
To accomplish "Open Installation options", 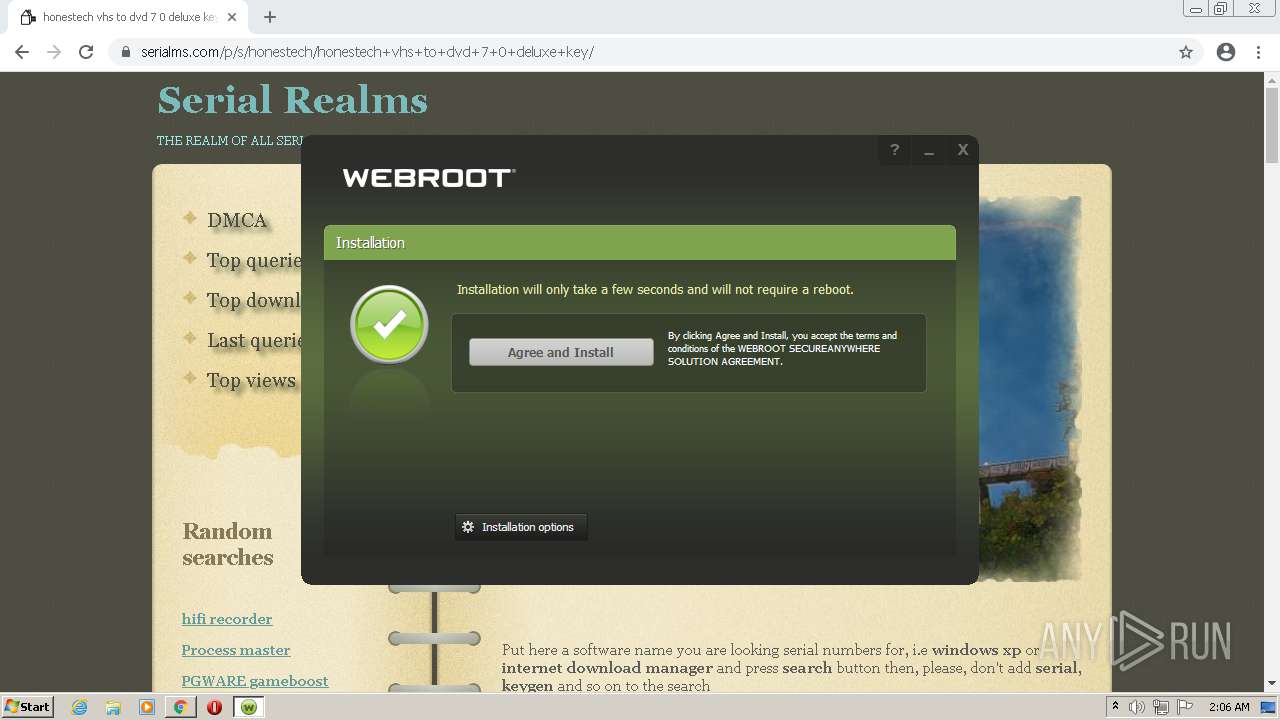I will point(521,527).
